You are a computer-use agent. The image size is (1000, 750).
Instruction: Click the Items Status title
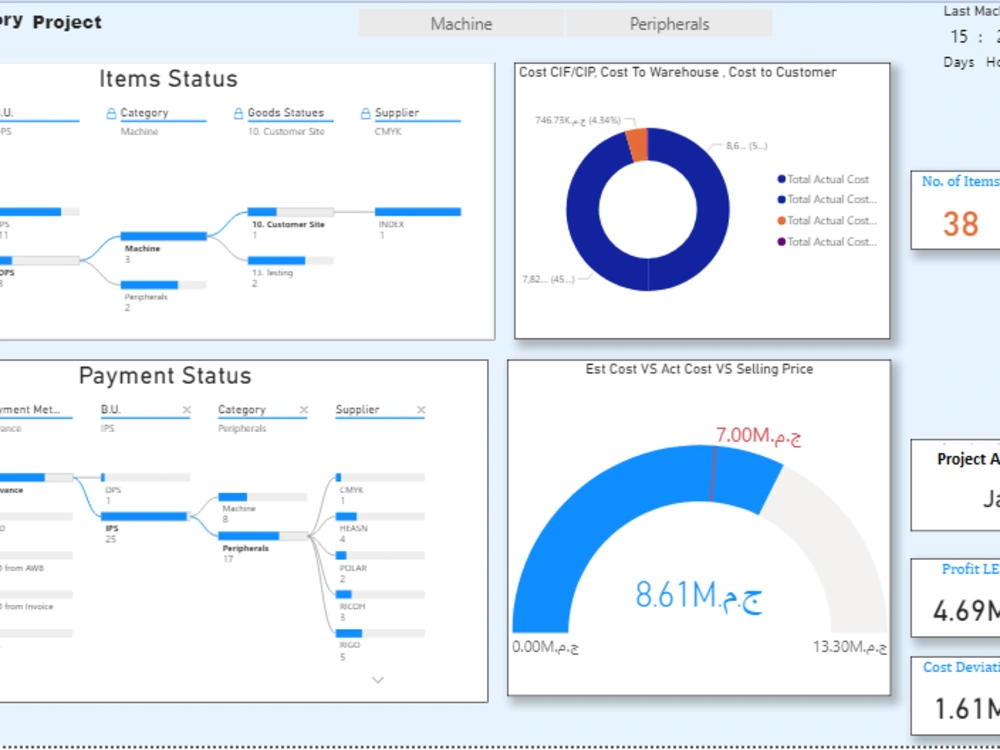tap(168, 79)
